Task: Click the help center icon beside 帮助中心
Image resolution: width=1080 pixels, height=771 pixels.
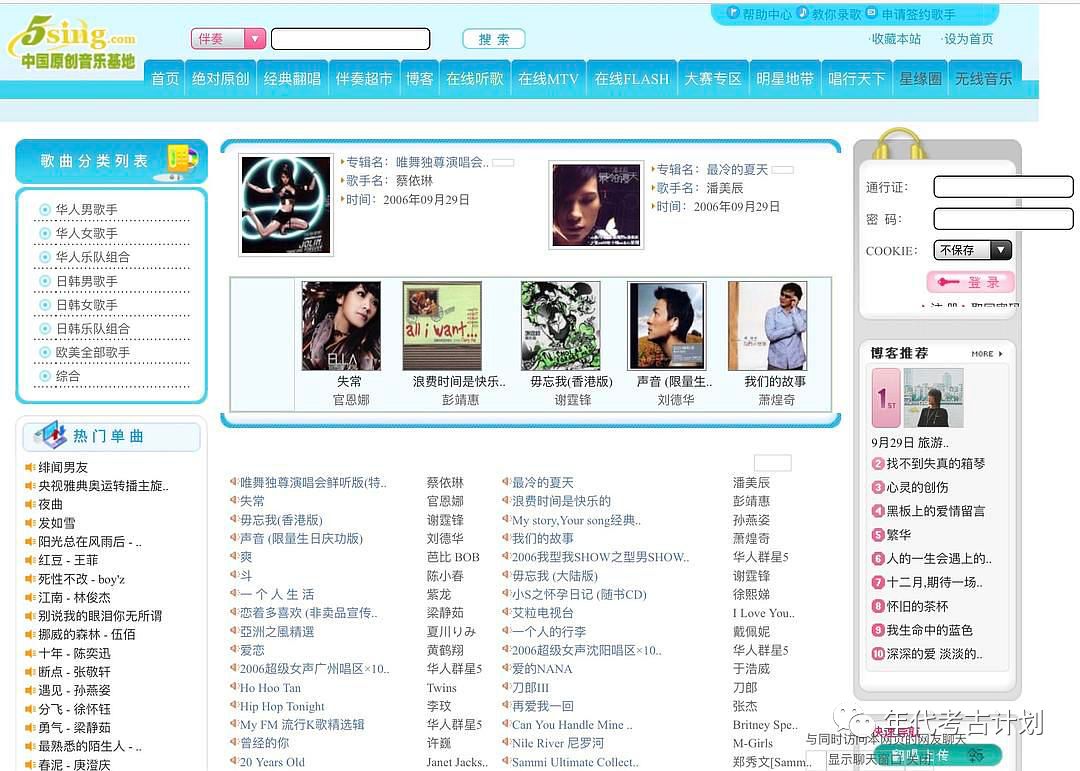Action: click(733, 13)
